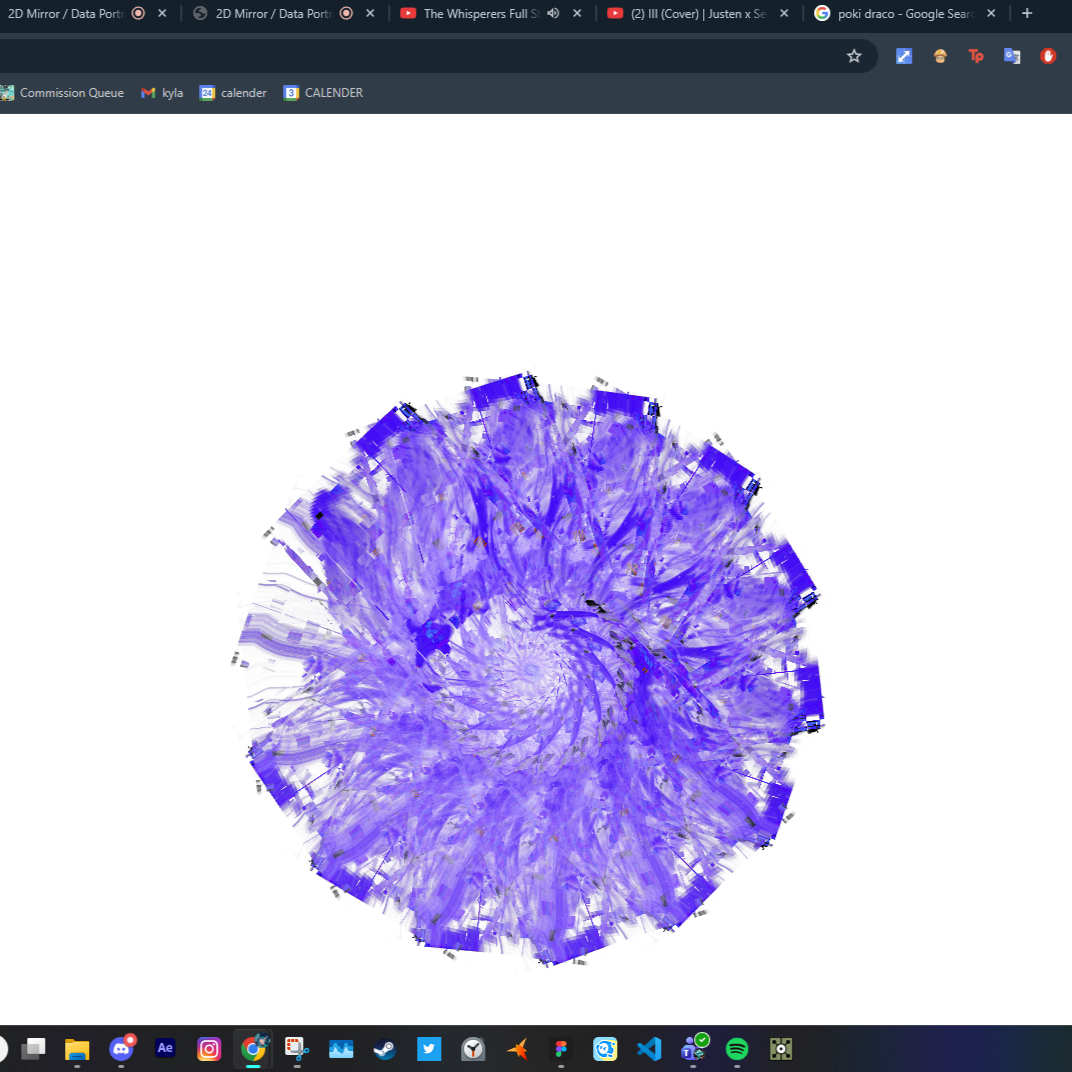Open the Google Translate extension
This screenshot has width=1072, height=1072.
pyautogui.click(x=1012, y=56)
